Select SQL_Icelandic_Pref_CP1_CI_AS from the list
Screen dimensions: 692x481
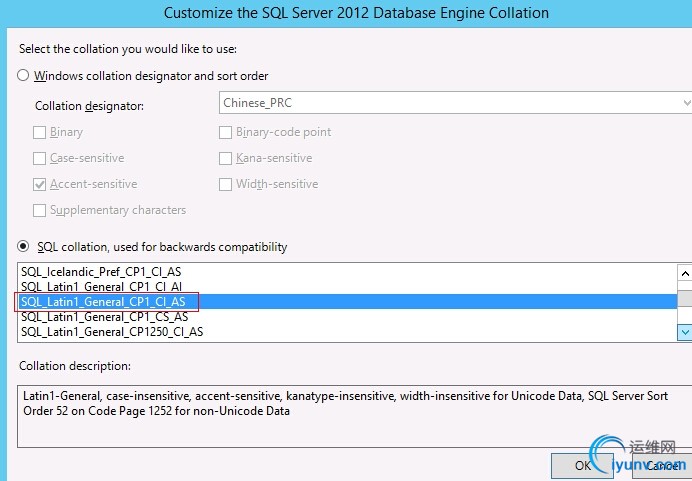[101, 272]
